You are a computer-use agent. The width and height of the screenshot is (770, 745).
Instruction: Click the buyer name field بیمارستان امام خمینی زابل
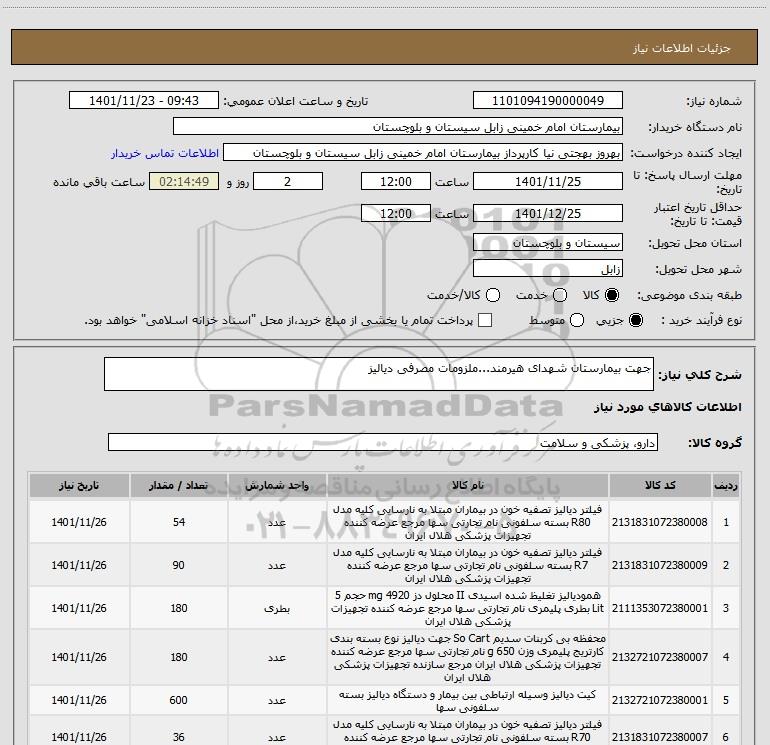[x=398, y=127]
